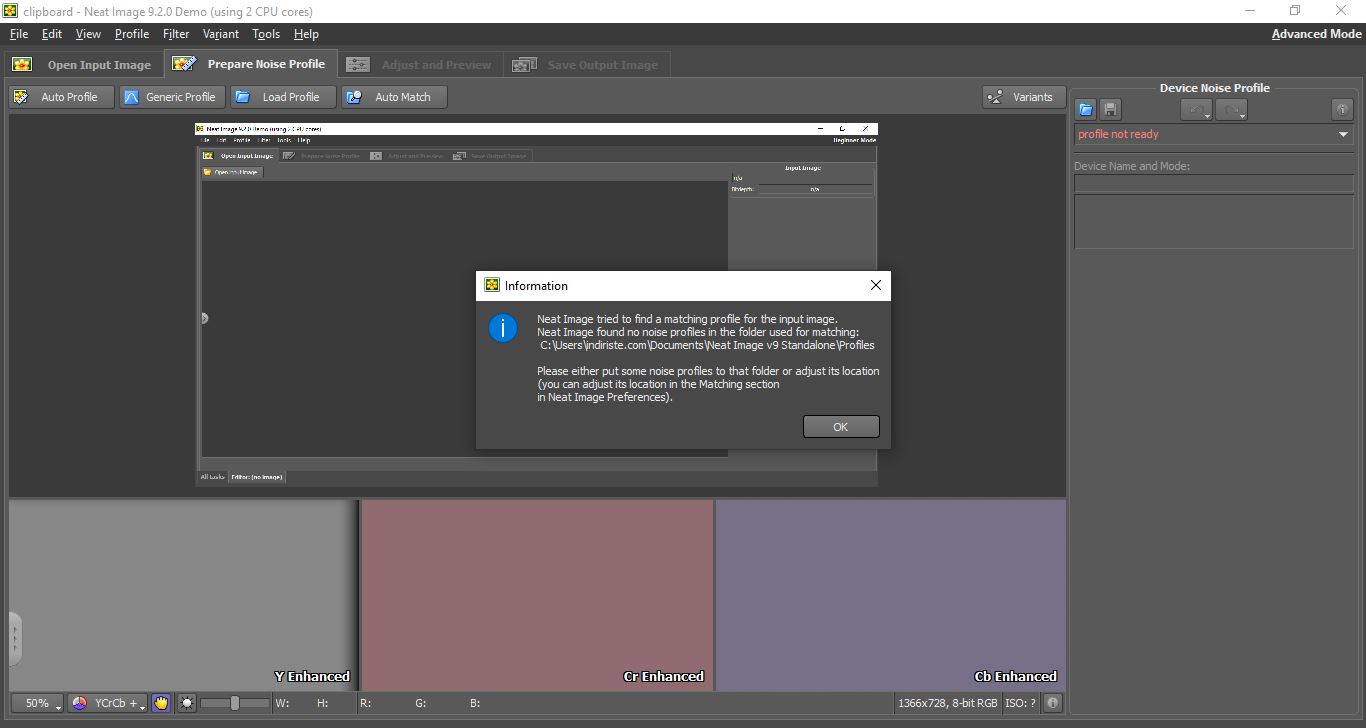Click the Cb Enhanced channel preview
This screenshot has height=728, width=1366.
click(x=891, y=595)
